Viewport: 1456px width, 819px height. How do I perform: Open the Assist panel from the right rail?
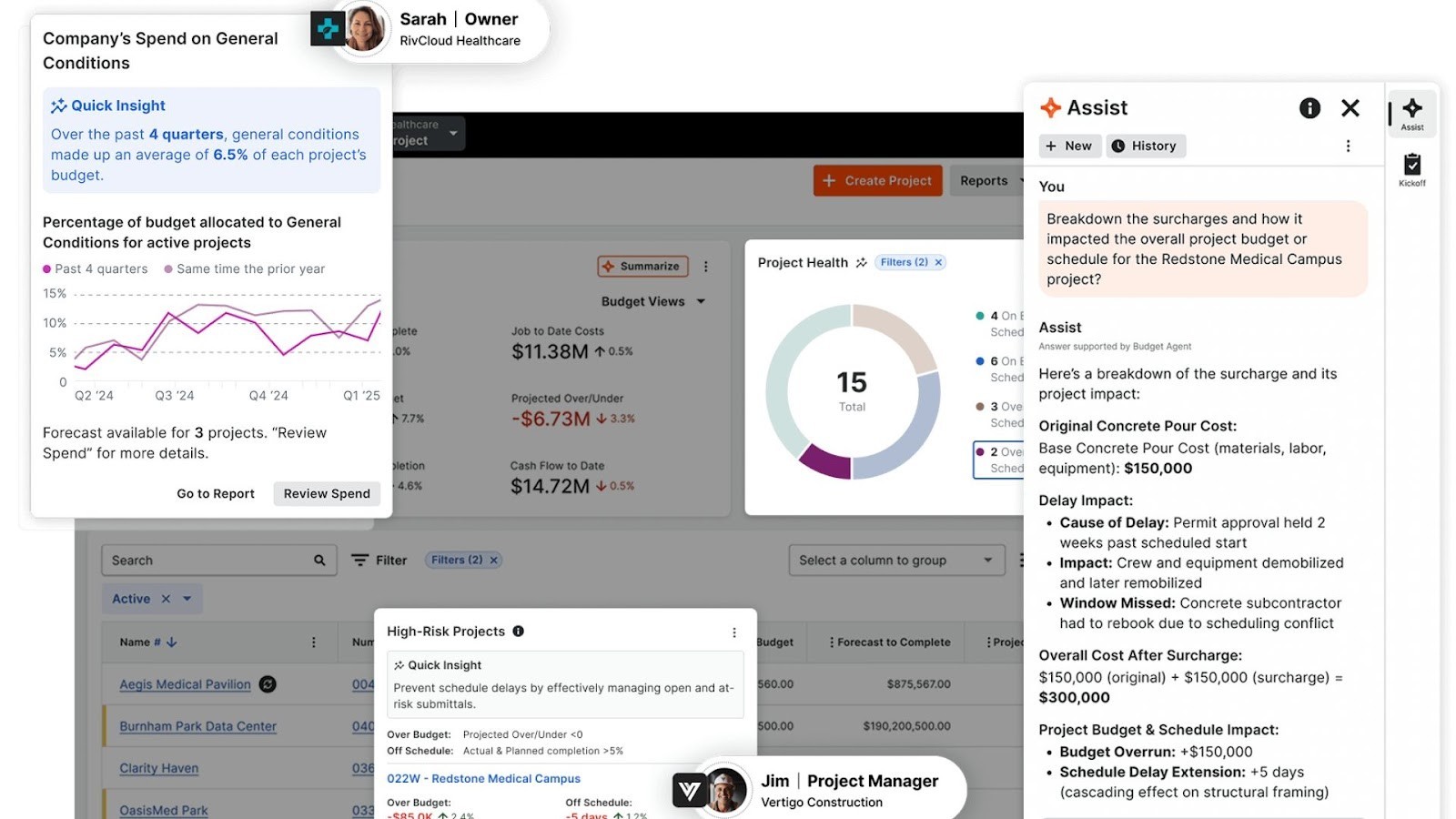(x=1411, y=111)
